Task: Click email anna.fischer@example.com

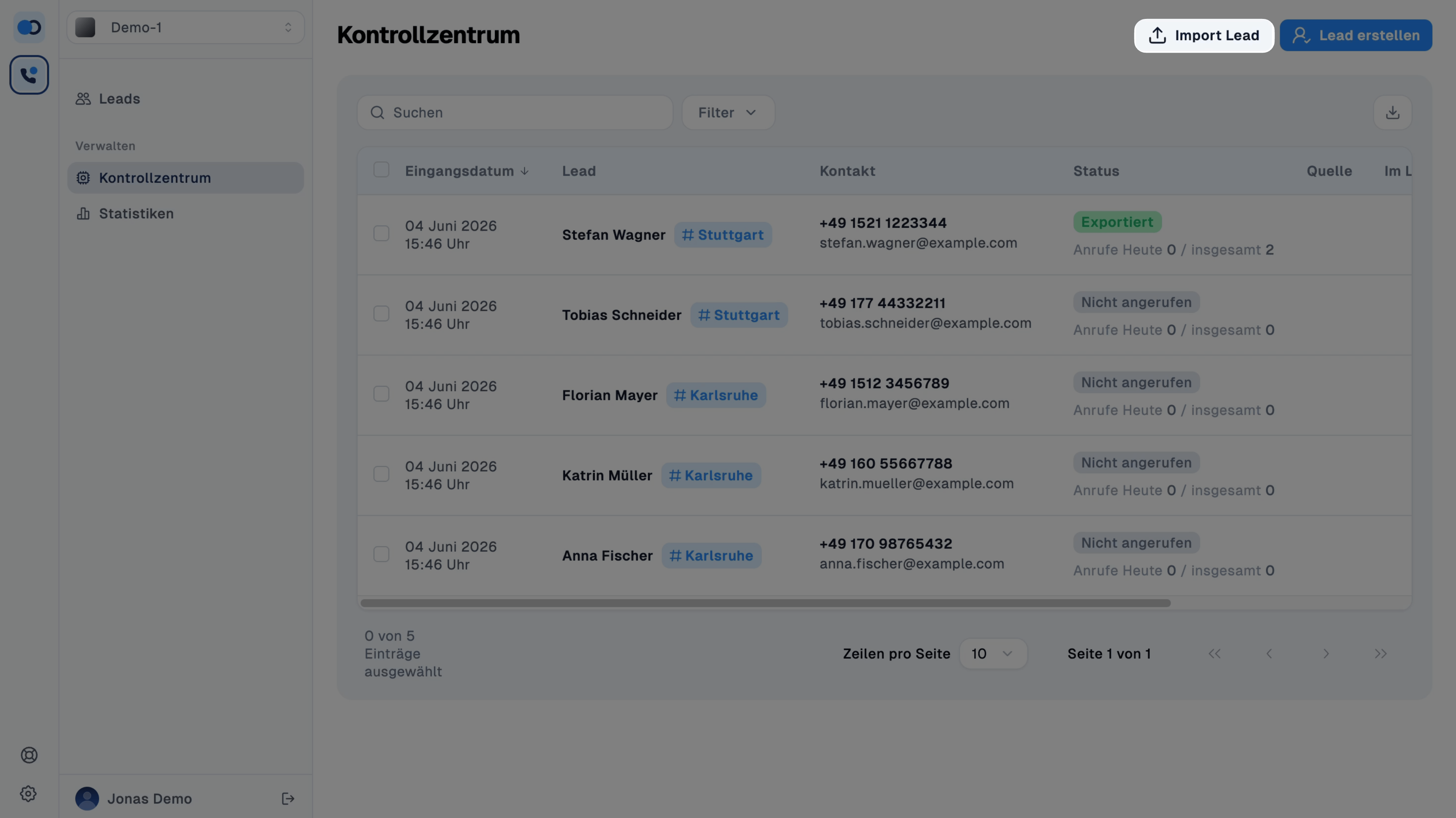Action: click(912, 564)
